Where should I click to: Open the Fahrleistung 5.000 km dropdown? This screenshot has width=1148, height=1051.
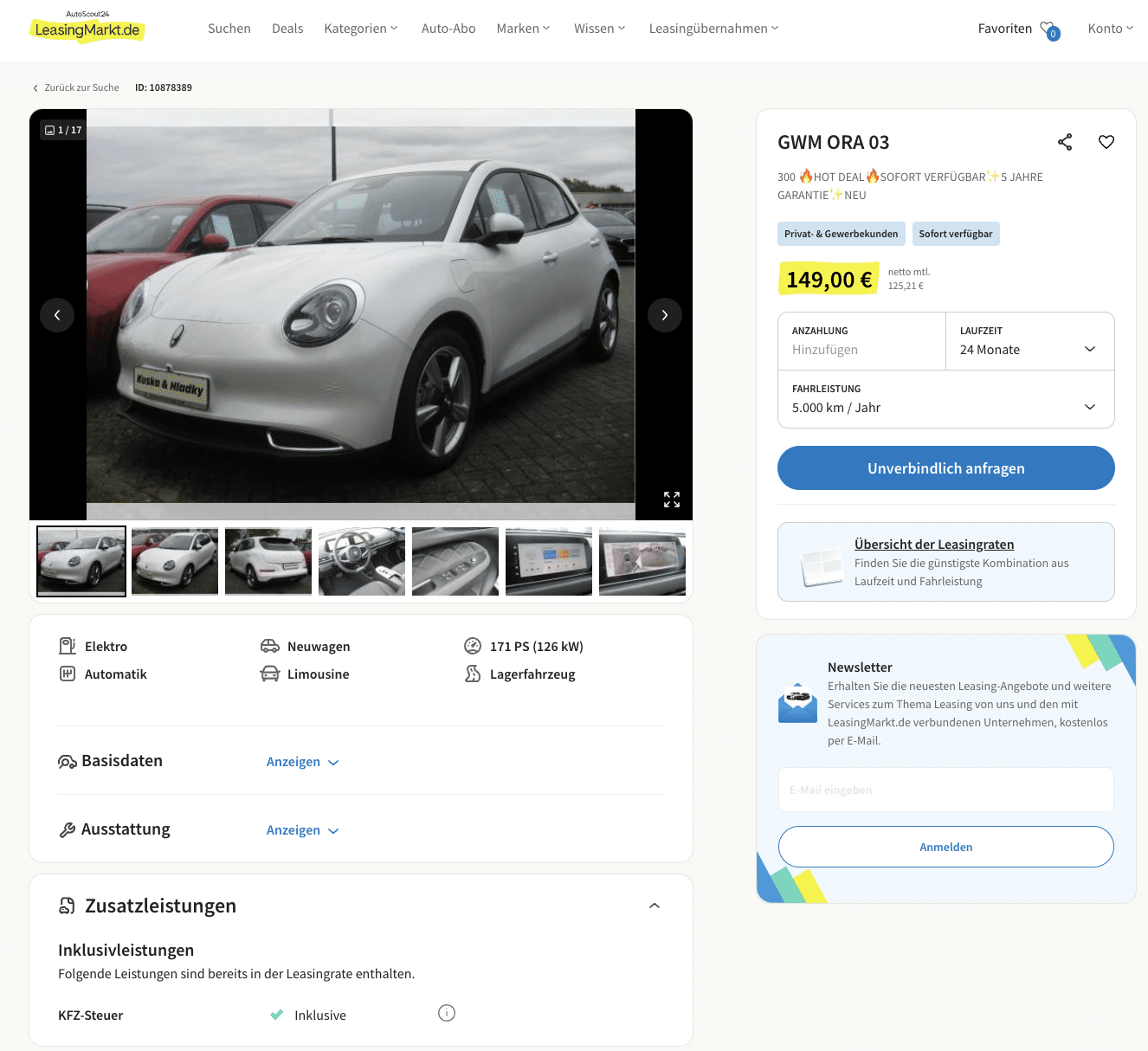[946, 399]
